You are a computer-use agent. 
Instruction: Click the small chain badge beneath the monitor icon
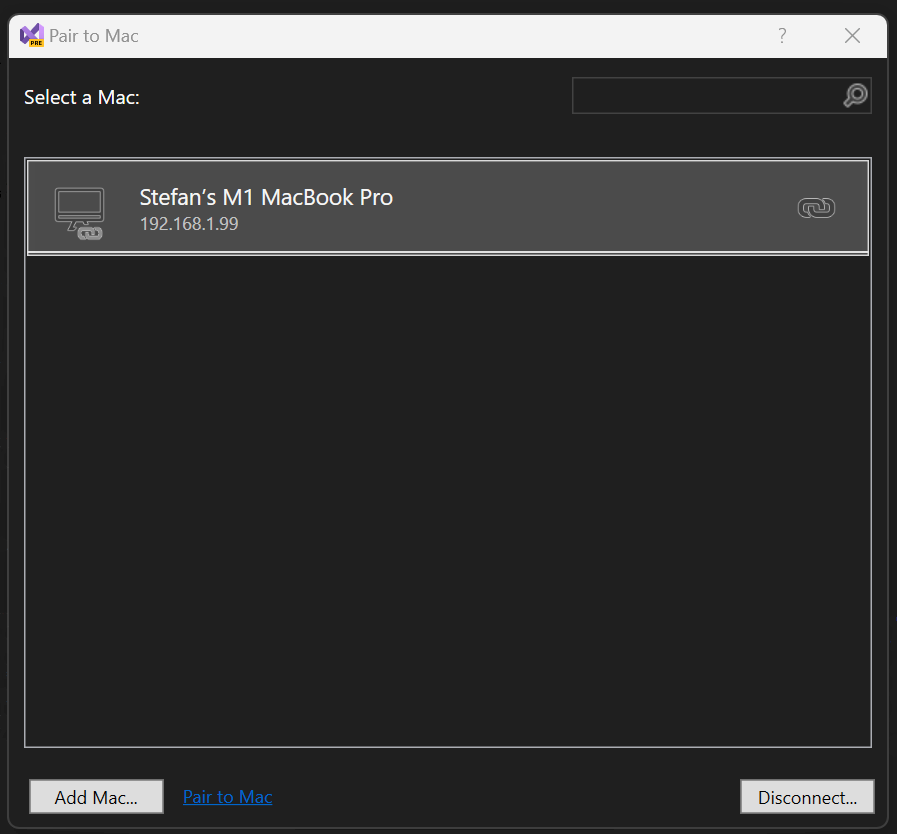click(x=90, y=232)
